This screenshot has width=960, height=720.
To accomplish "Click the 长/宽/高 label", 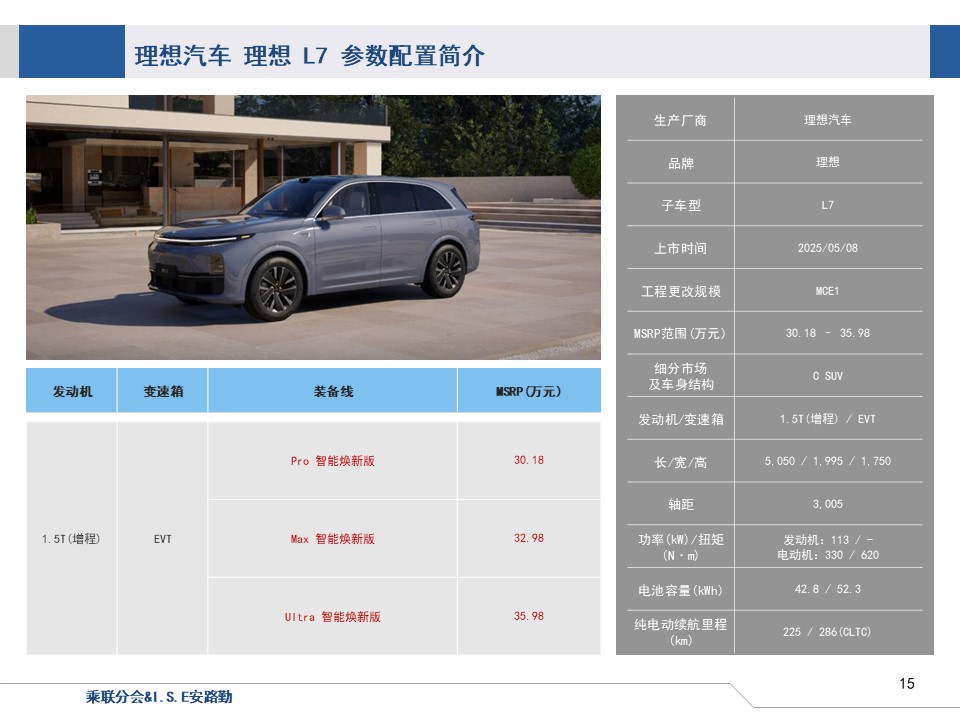I will [x=681, y=462].
